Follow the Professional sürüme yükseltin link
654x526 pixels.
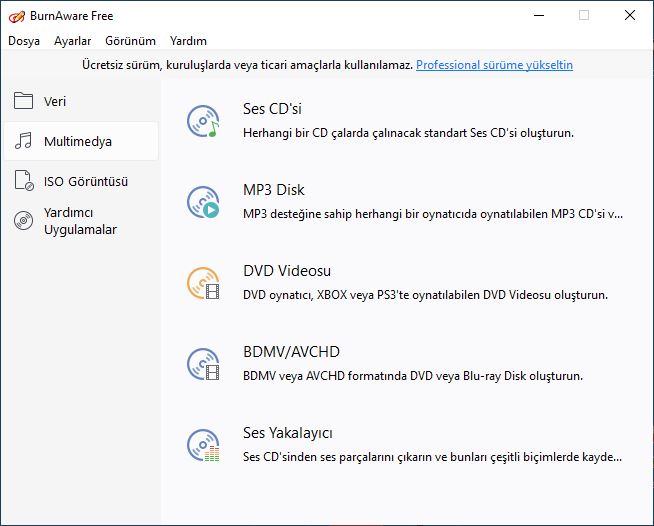tap(494, 65)
